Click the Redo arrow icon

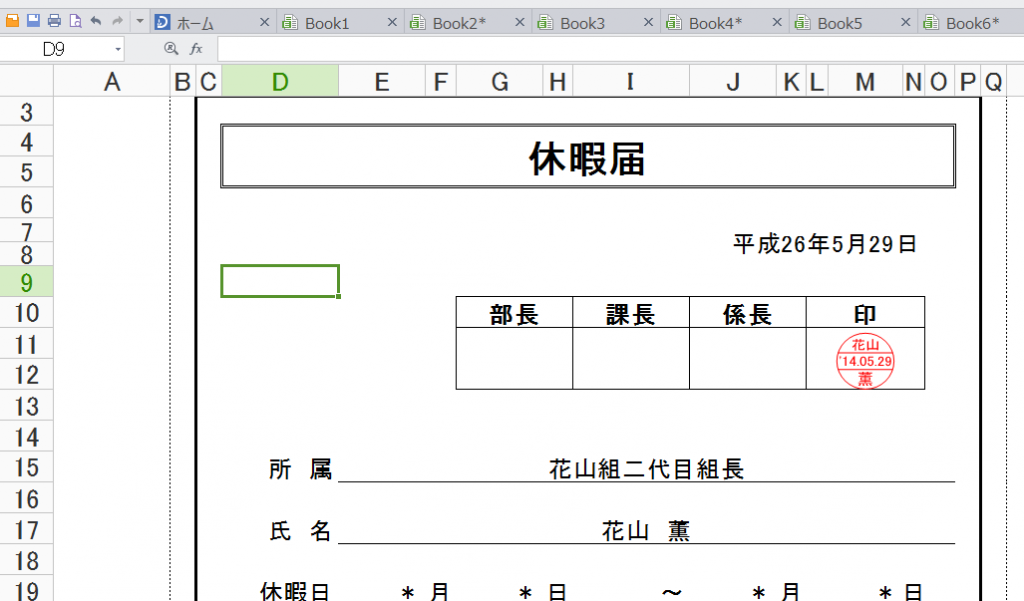tap(115, 21)
